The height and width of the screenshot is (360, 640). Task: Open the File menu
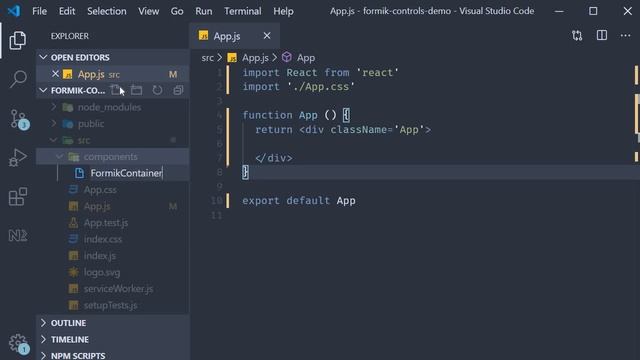tap(40, 11)
